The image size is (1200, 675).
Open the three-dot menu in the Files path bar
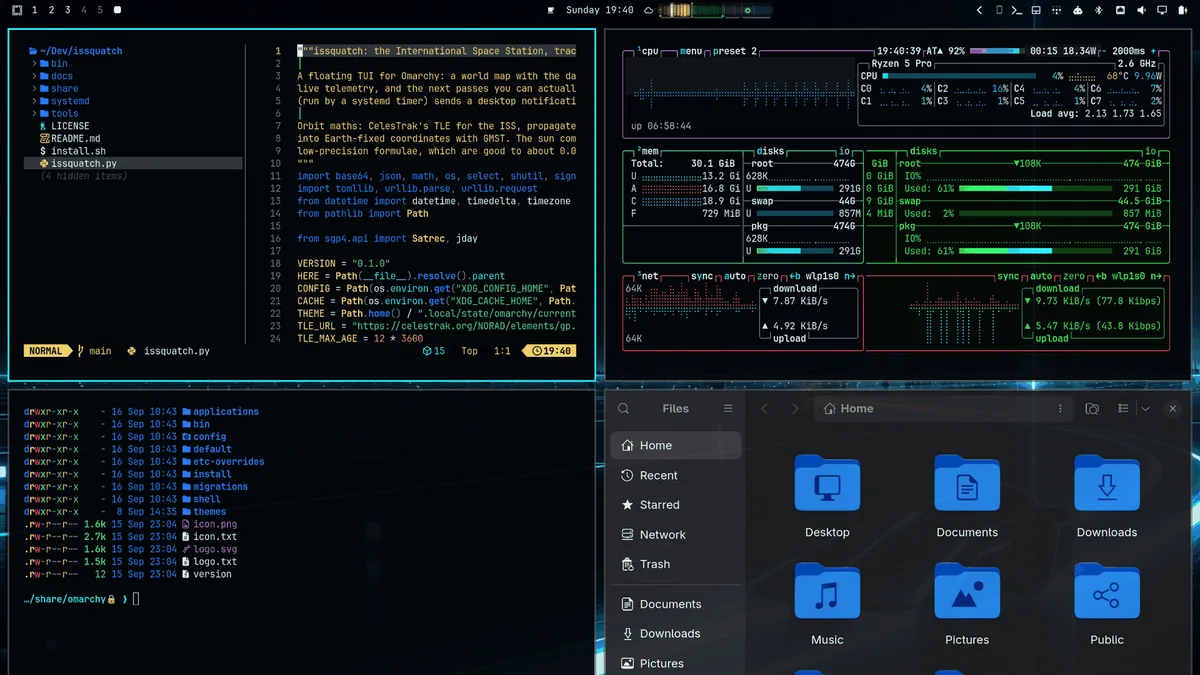point(1060,408)
